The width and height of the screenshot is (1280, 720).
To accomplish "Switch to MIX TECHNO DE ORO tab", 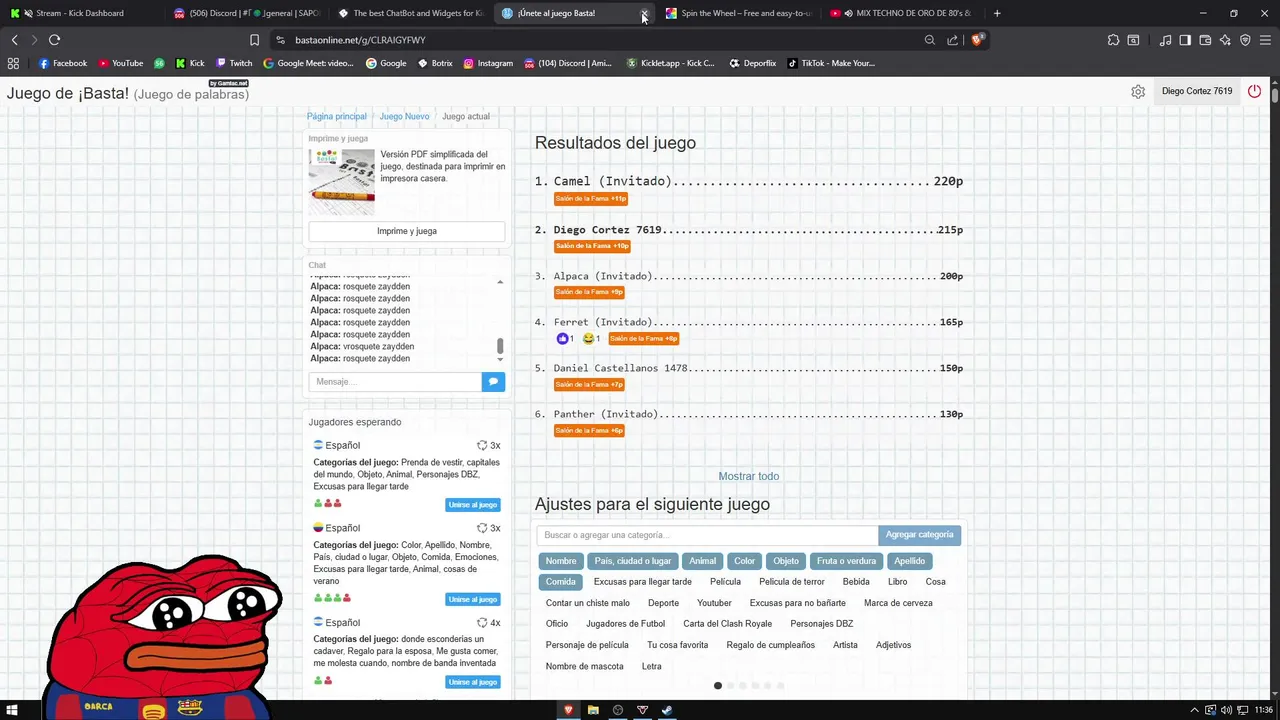I will (x=903, y=13).
